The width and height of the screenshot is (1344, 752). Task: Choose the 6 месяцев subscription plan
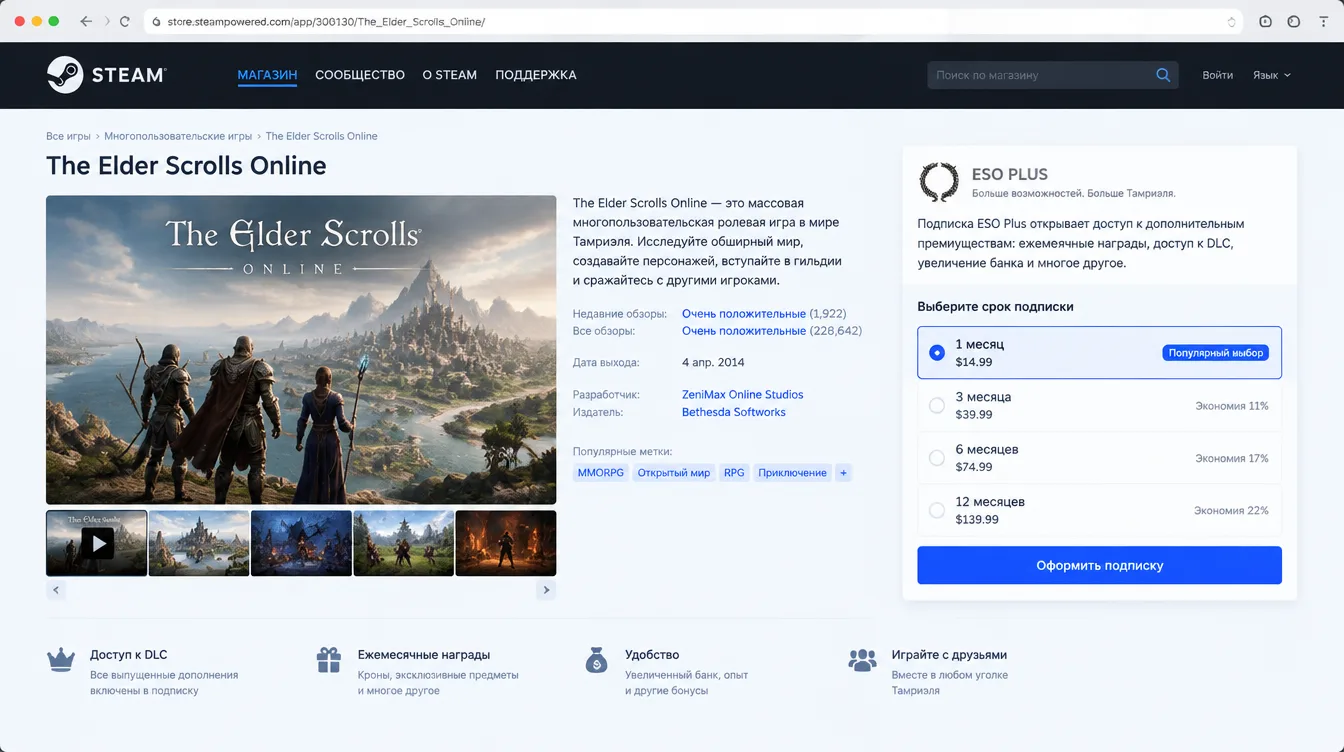(x=1099, y=458)
